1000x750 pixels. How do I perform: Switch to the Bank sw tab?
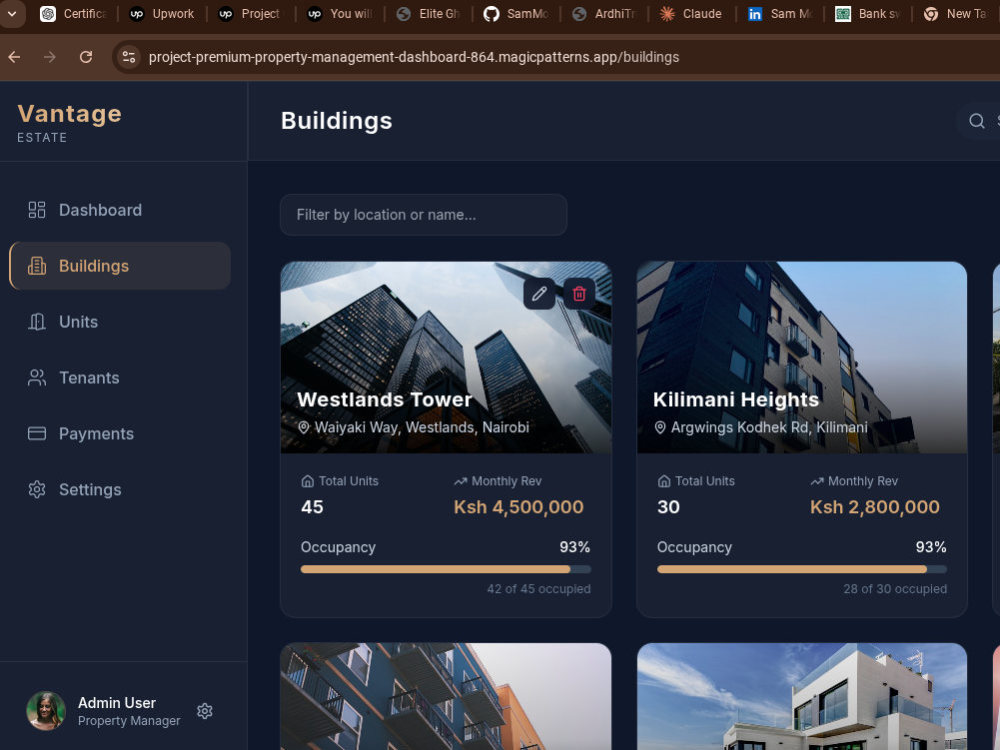point(867,13)
